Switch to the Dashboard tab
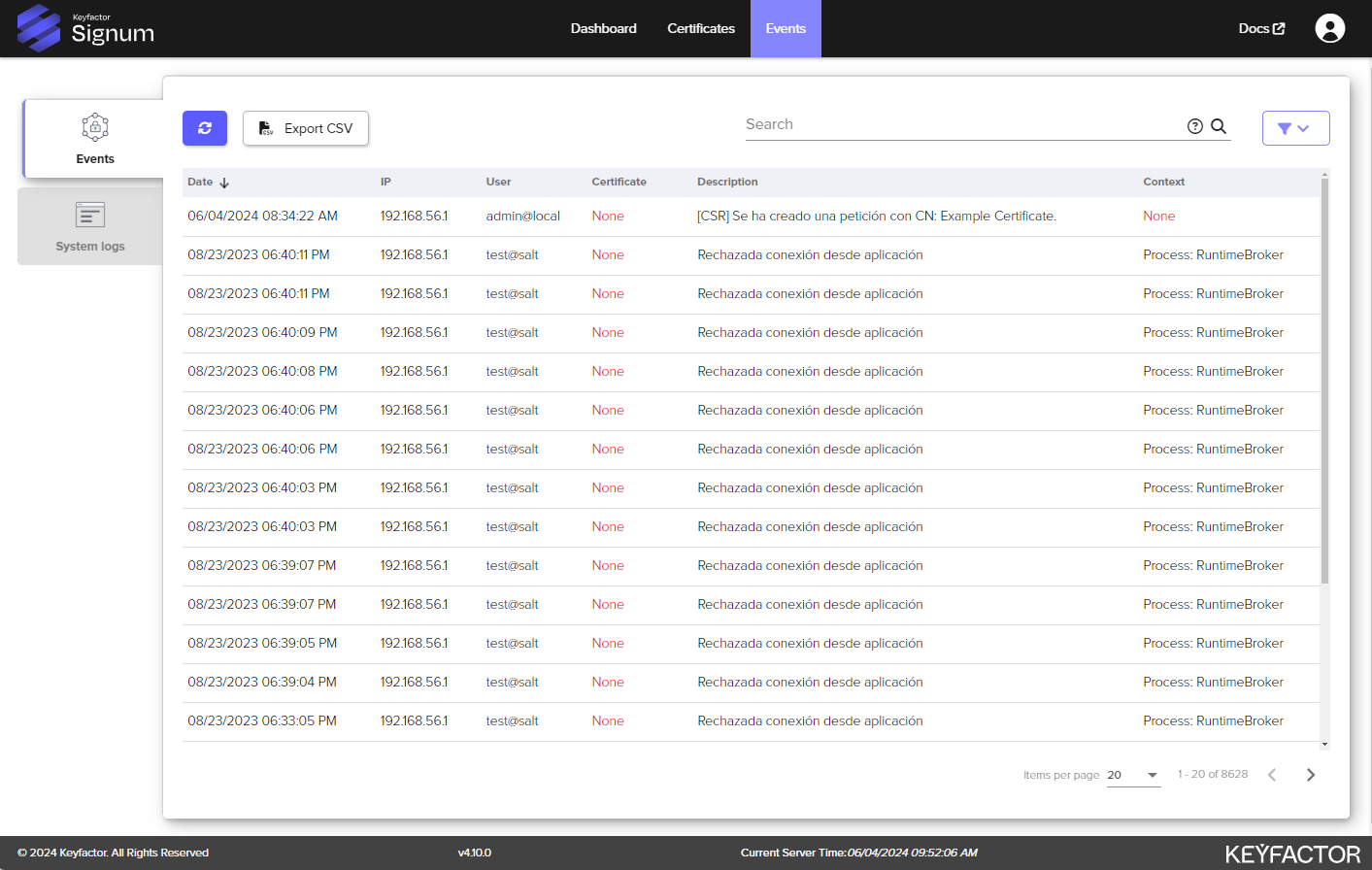This screenshot has width=1372, height=870. click(x=603, y=28)
